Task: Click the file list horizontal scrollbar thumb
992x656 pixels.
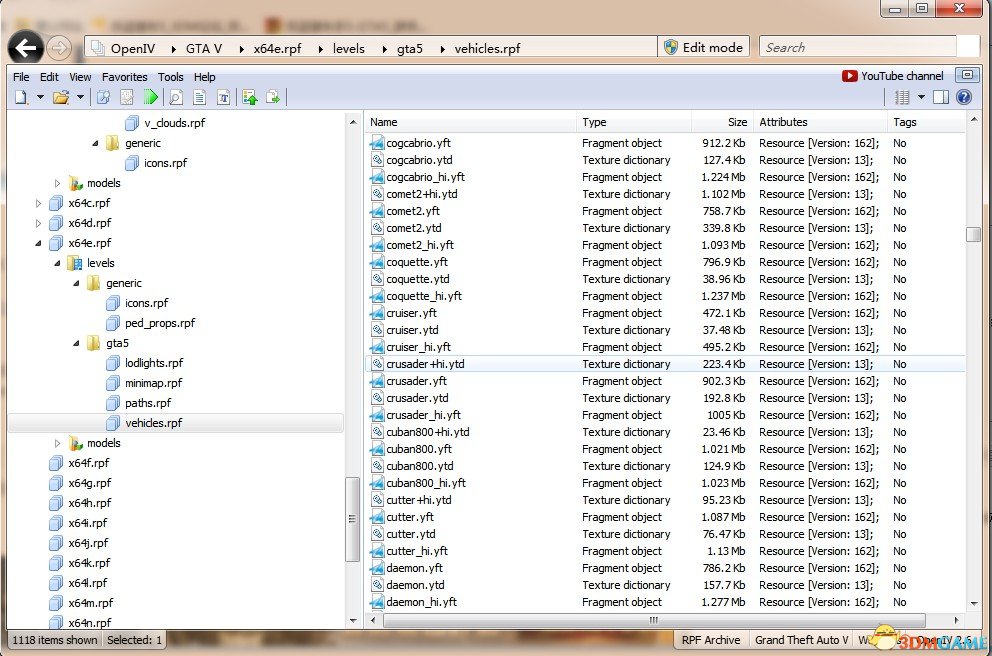Action: [x=654, y=621]
